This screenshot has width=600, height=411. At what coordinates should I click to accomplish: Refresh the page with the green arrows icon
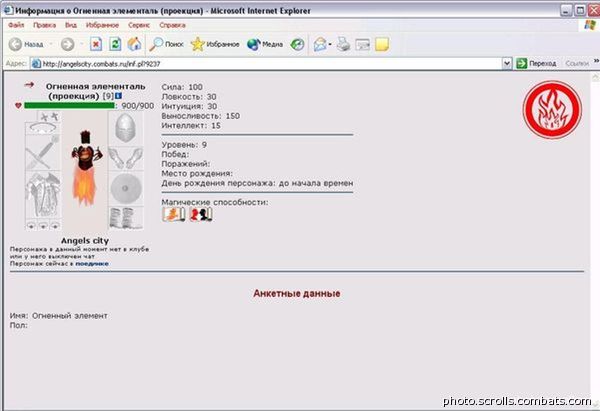[115, 44]
